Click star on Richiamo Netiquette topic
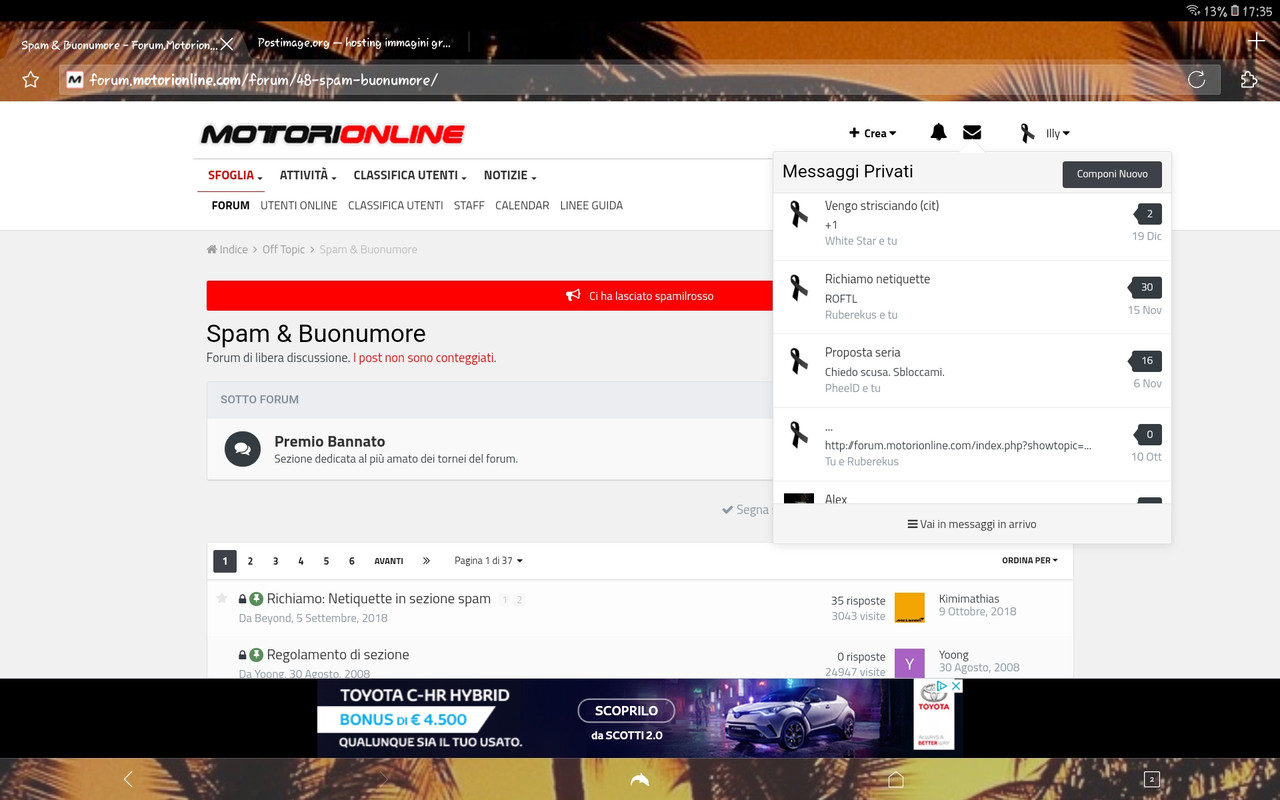Screen dimensions: 1280x800 tap(222, 598)
